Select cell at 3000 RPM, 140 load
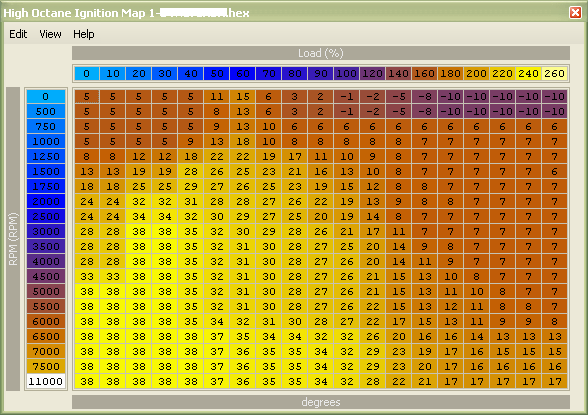 coord(399,231)
